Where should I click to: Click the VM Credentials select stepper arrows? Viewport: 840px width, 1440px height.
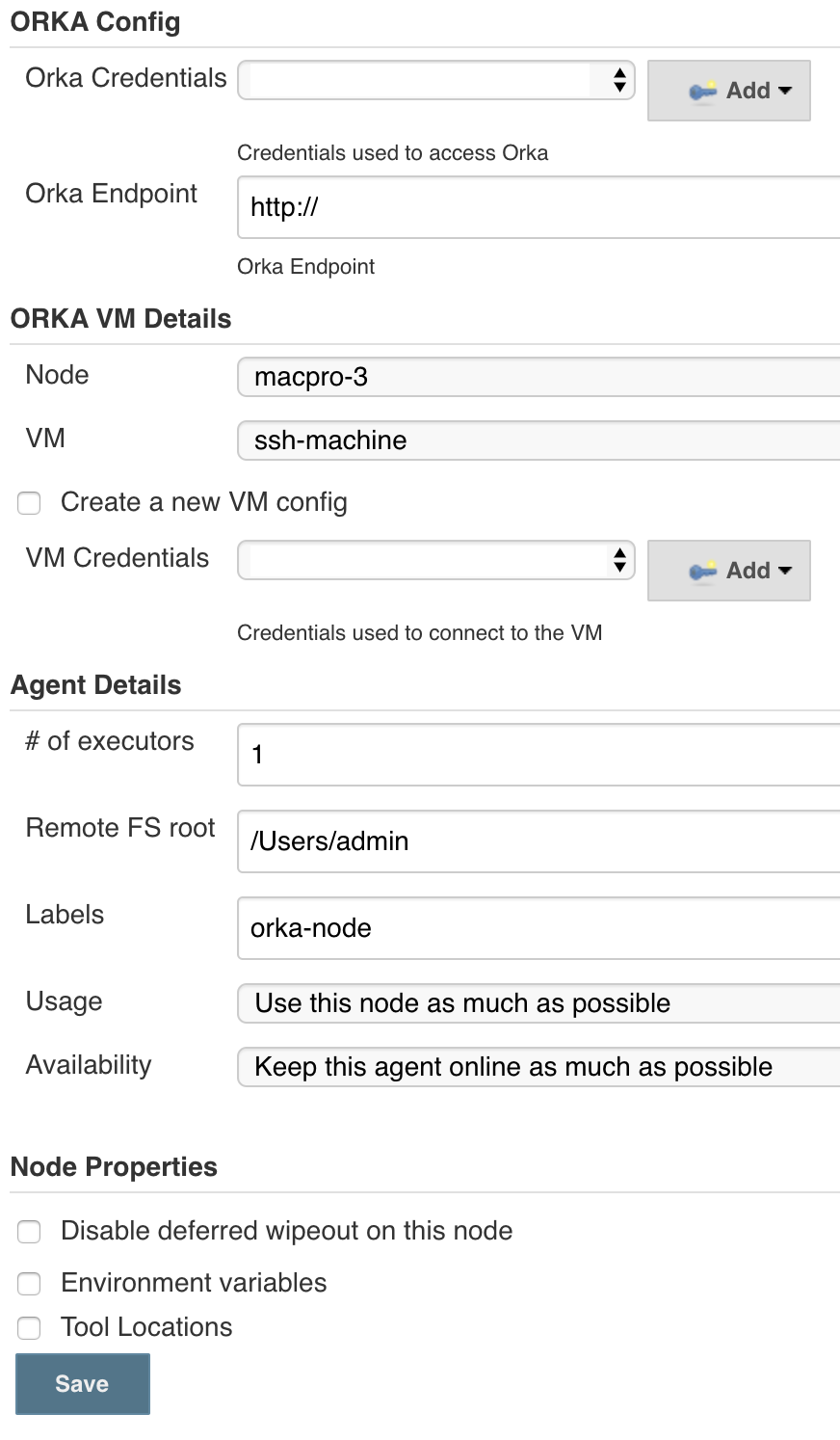click(x=620, y=560)
